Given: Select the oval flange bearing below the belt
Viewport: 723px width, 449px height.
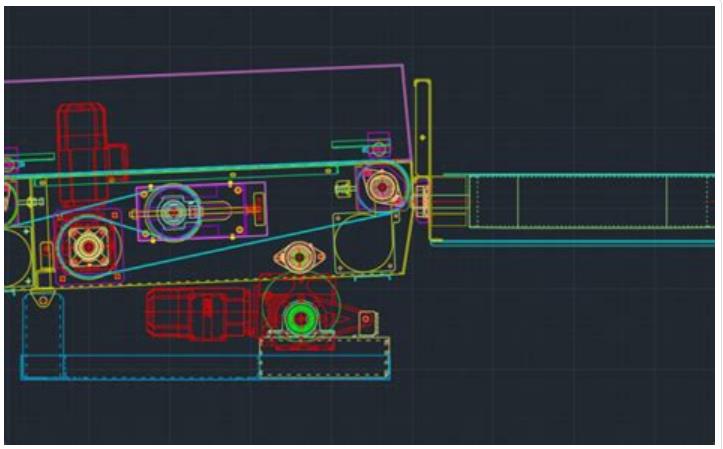Looking at the screenshot, I should (x=297, y=257).
